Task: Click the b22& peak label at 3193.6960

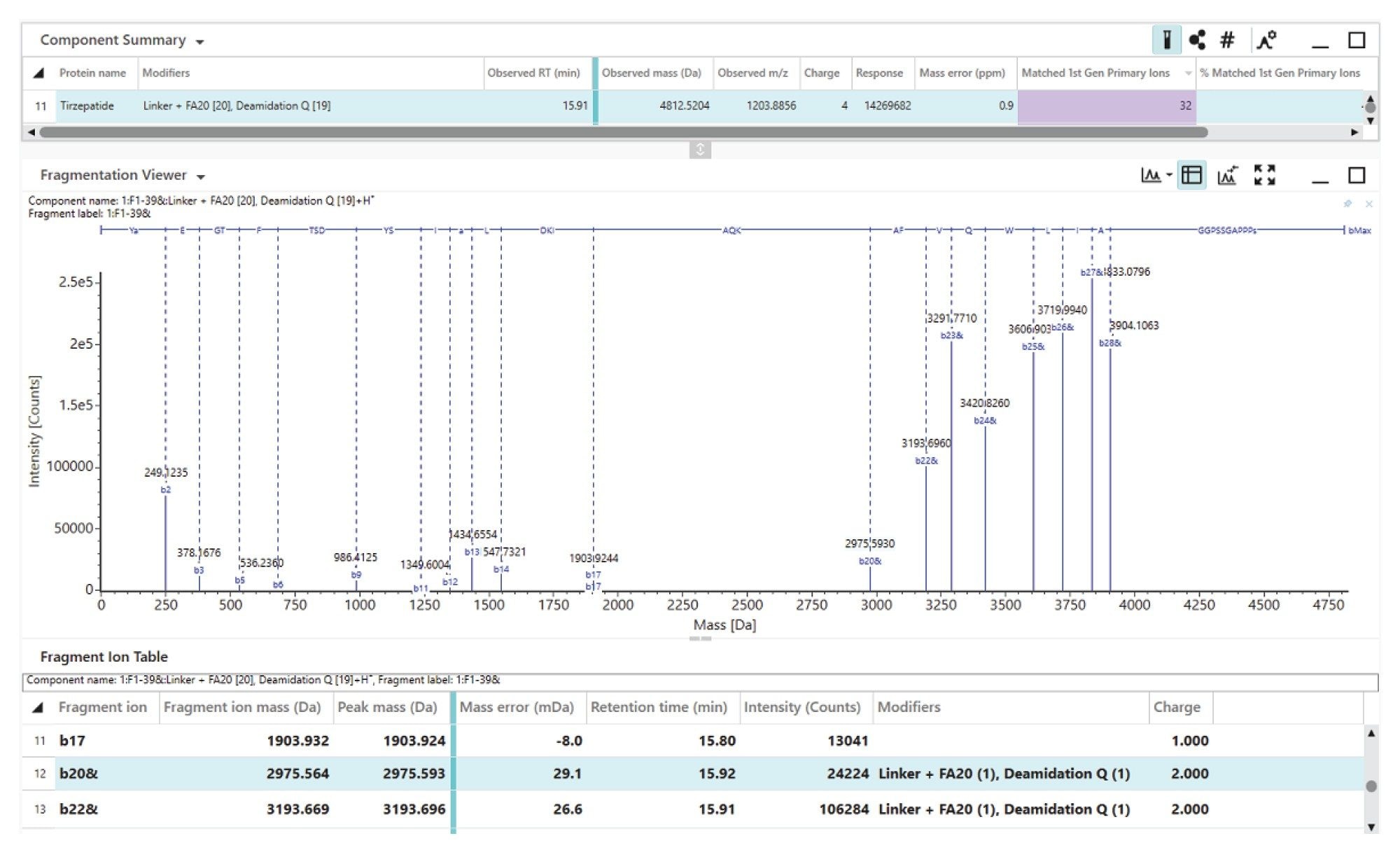Action: [927, 461]
